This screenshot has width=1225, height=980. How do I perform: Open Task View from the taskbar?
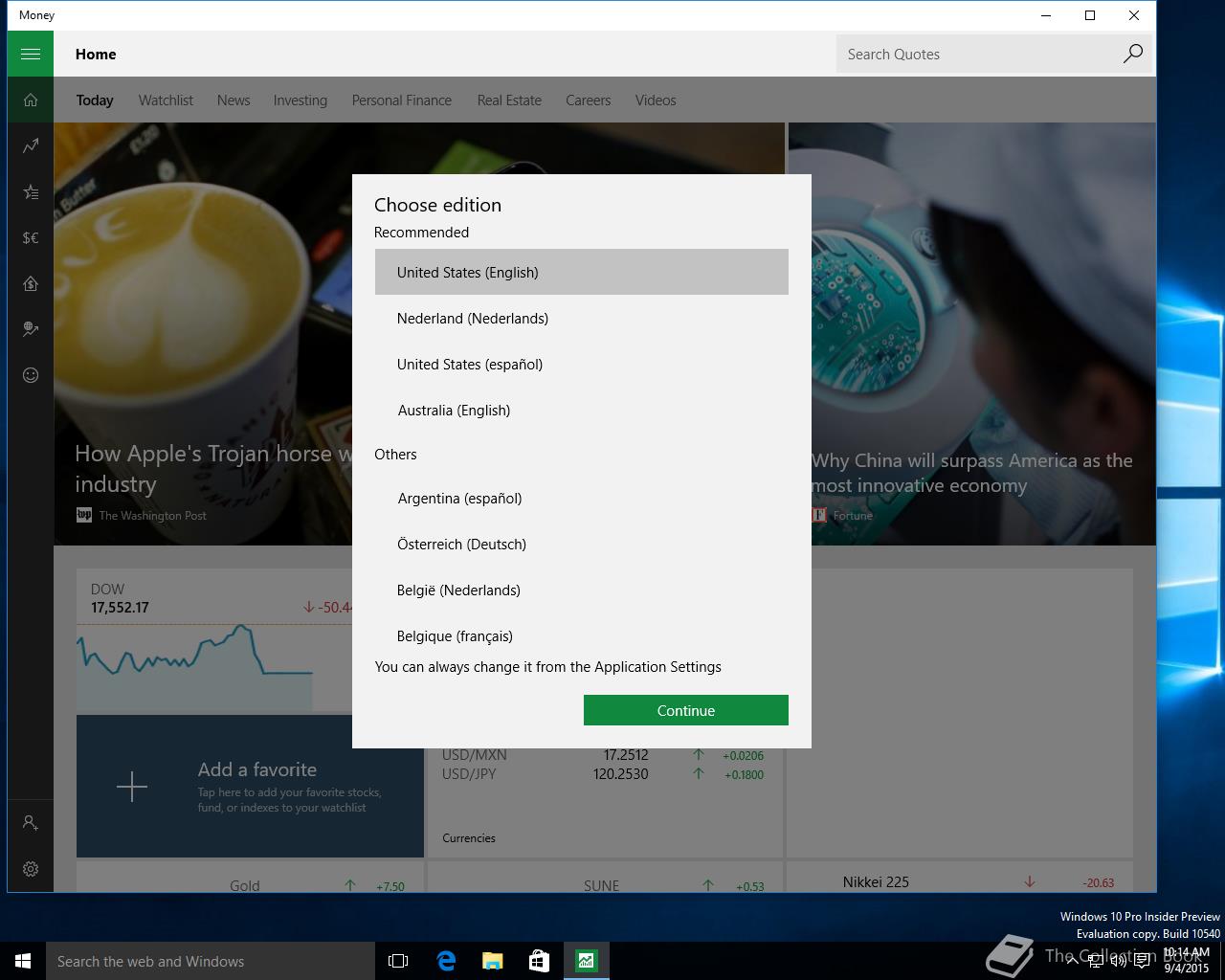point(398,961)
